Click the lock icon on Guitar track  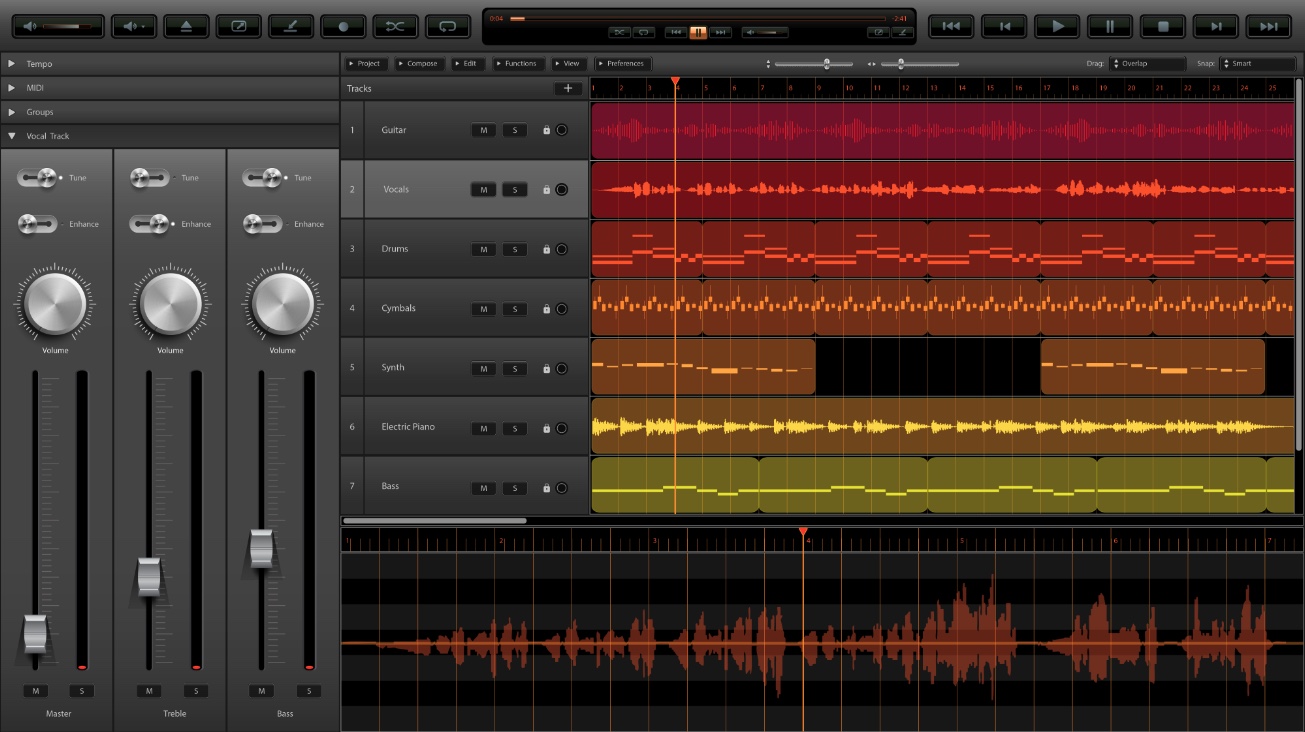(x=546, y=130)
